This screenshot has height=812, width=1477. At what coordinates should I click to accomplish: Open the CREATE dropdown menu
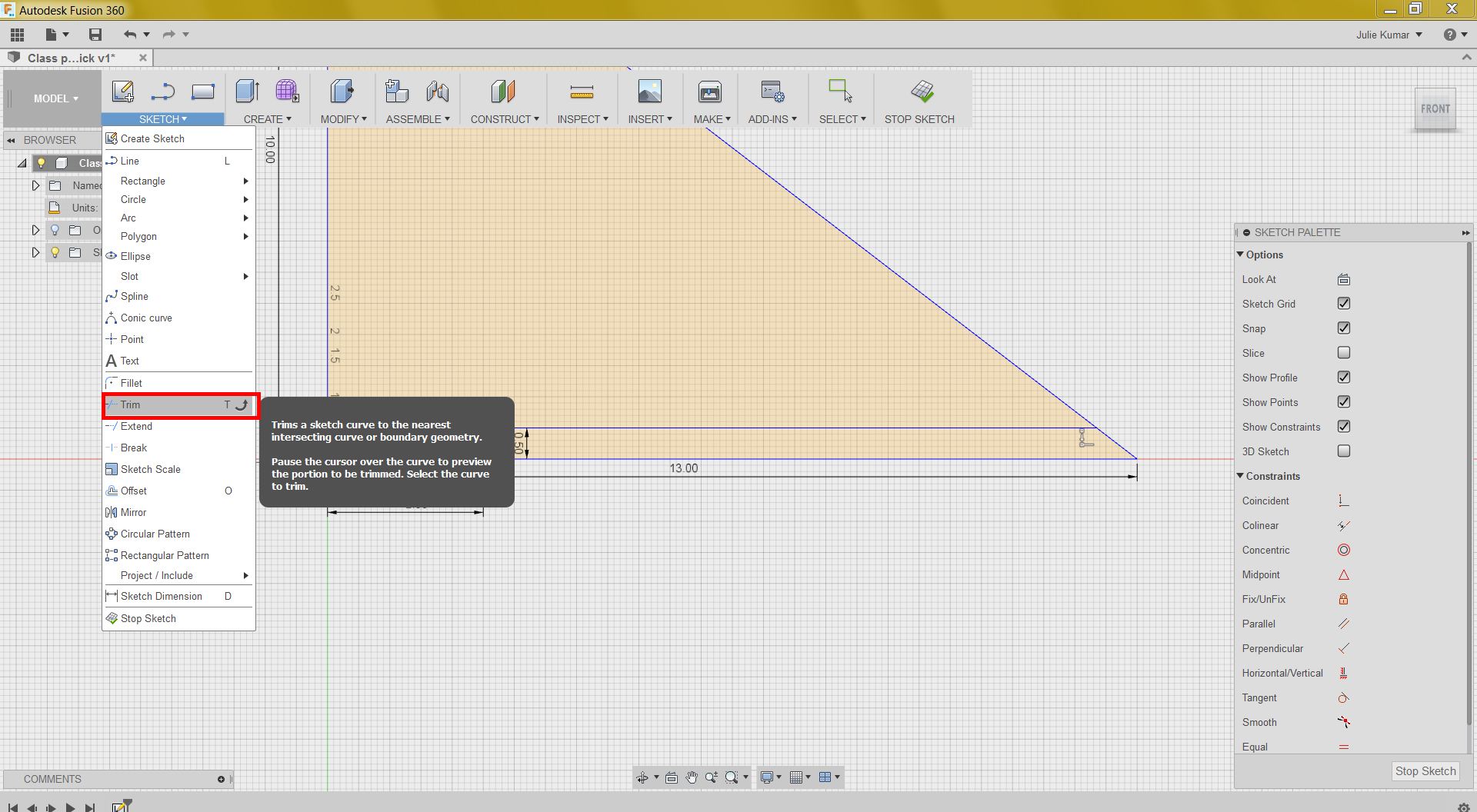267,119
